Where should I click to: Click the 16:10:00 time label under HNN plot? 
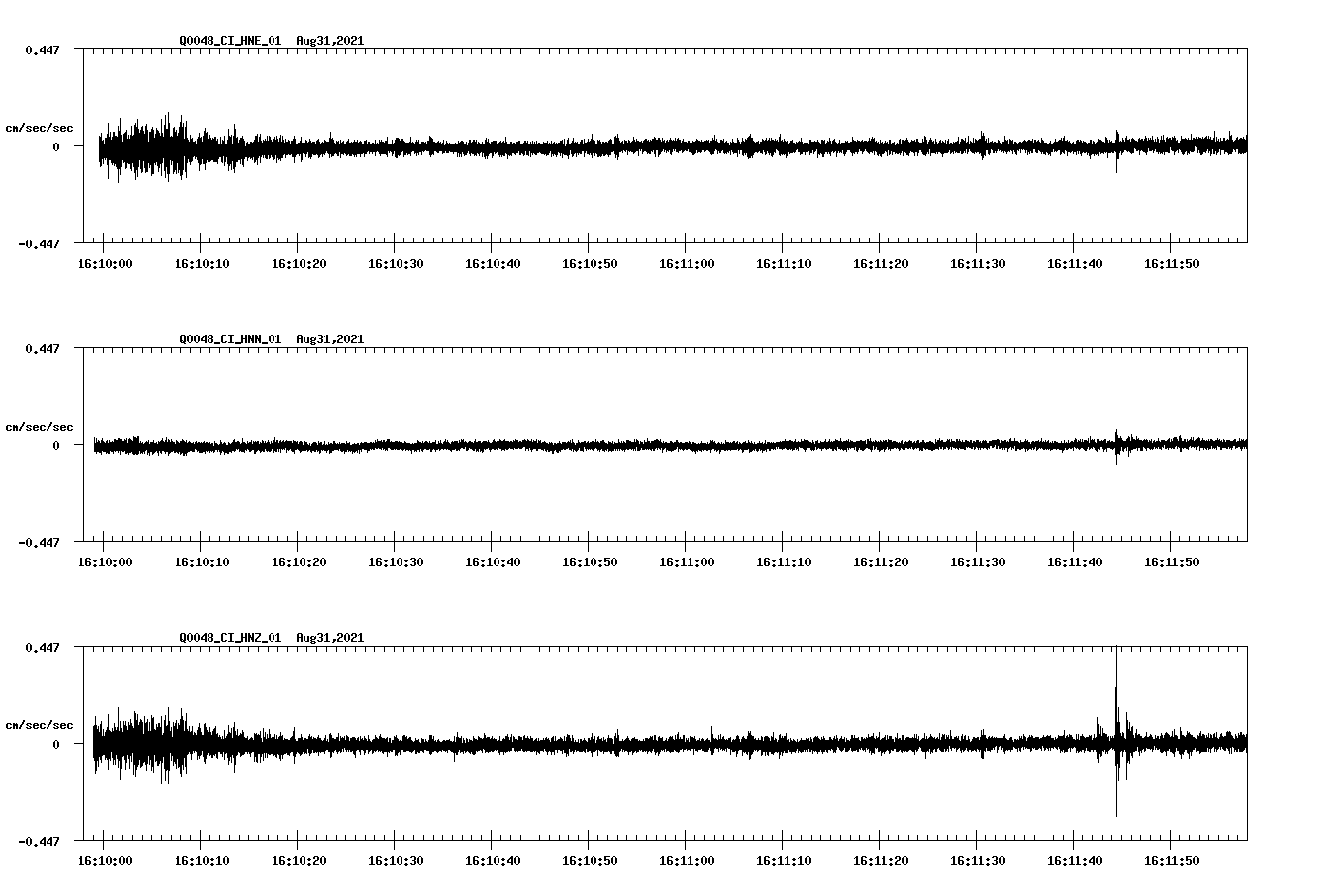105,562
